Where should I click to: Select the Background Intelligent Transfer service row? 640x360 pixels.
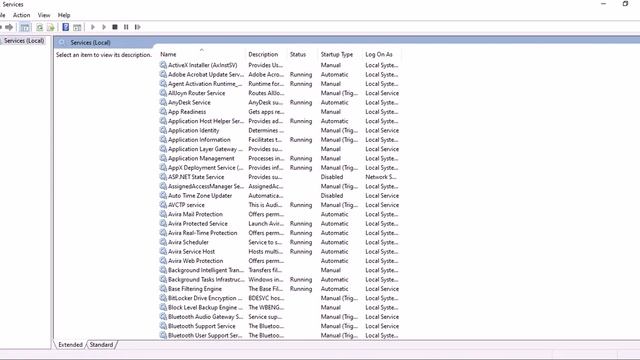coord(279,270)
